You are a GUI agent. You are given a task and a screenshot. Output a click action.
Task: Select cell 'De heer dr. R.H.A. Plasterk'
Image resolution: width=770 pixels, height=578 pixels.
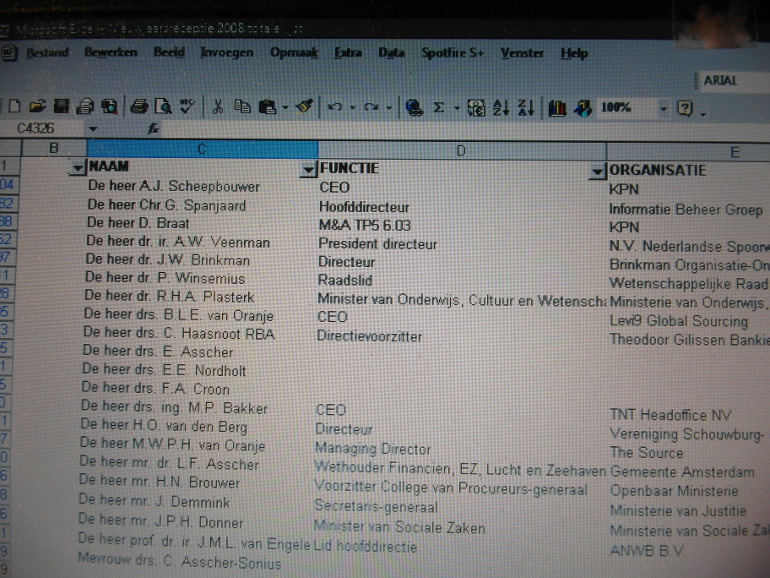(200, 297)
